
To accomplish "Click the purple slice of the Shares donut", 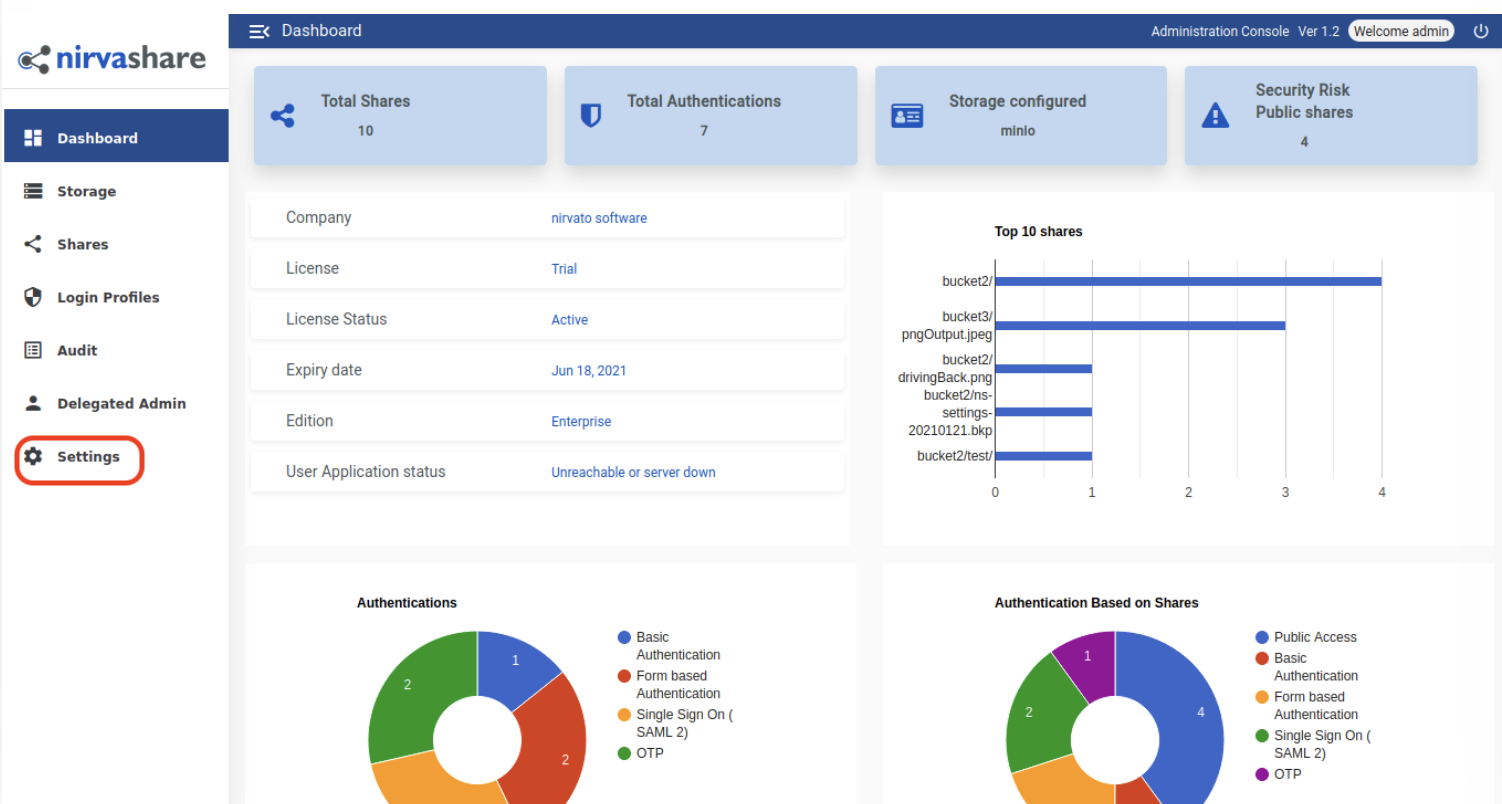I will [1088, 657].
